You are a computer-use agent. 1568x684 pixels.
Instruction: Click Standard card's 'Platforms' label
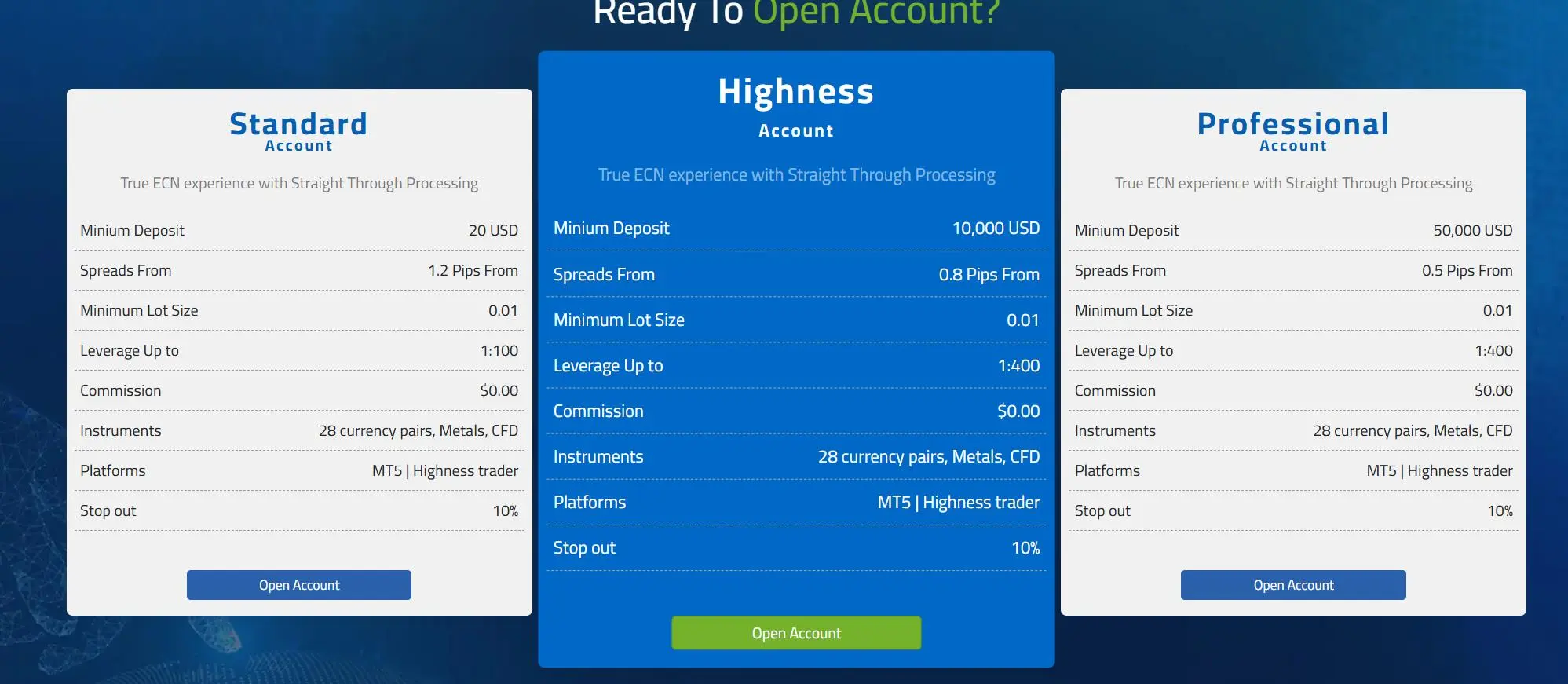(113, 470)
